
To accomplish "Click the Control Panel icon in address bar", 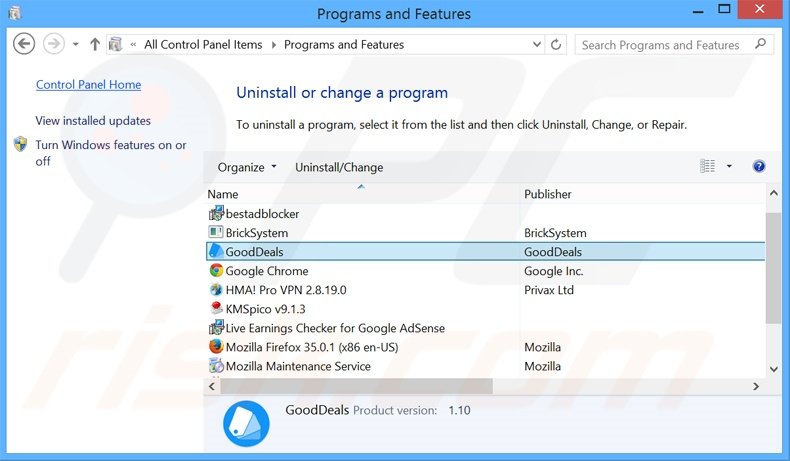I will pos(115,44).
